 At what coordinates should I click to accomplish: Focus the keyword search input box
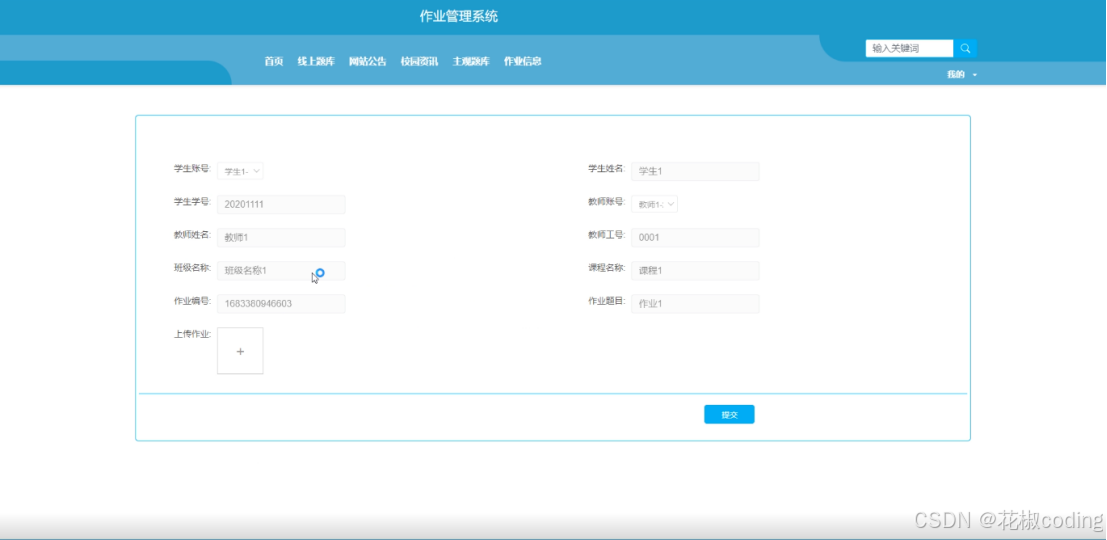click(x=909, y=49)
